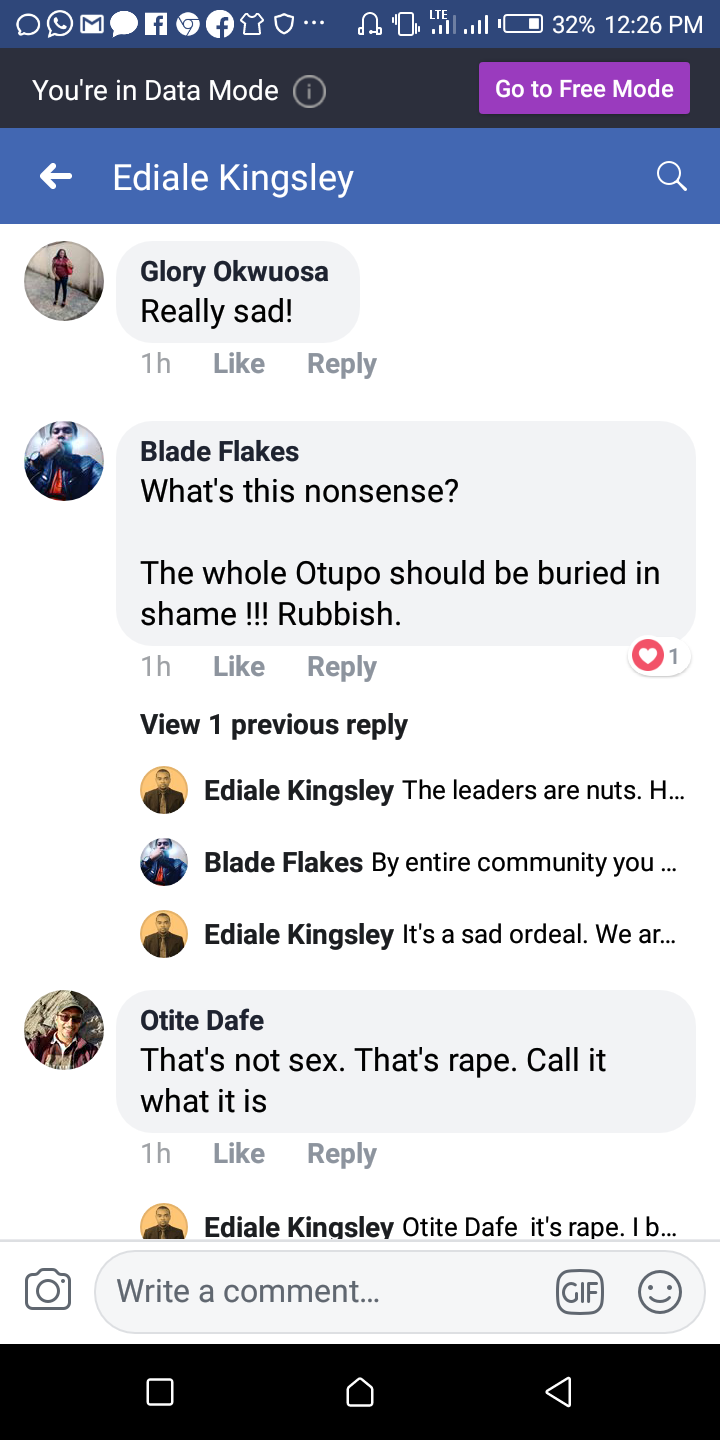Open Otite Dafe's profile picture
Screen dimensions: 720x1440
[64, 1030]
